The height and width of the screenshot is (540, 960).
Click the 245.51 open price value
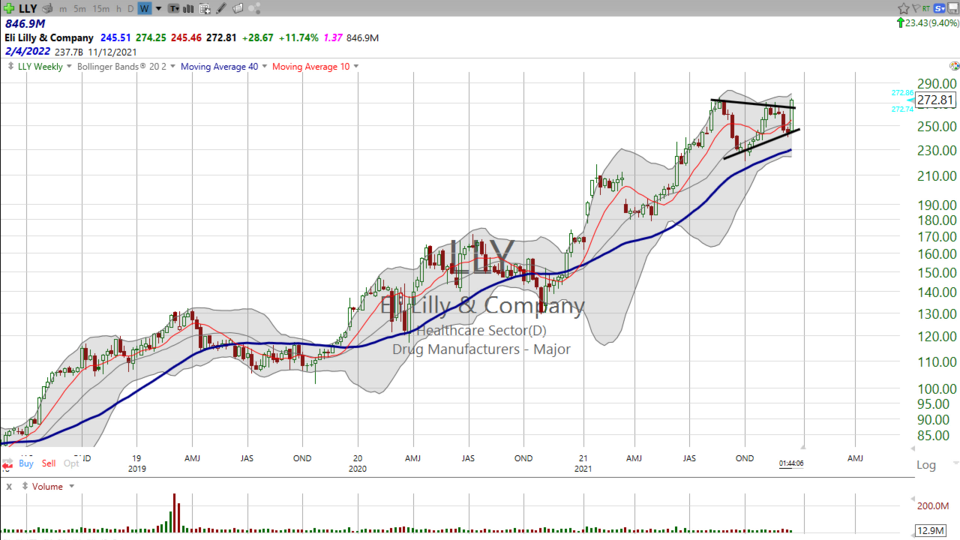coord(115,38)
